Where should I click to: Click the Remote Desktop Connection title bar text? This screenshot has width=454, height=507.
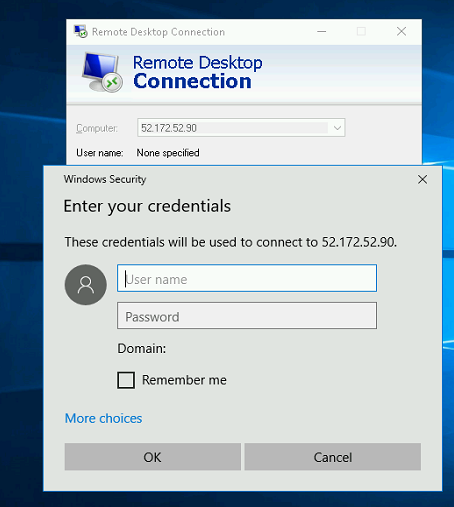click(159, 32)
